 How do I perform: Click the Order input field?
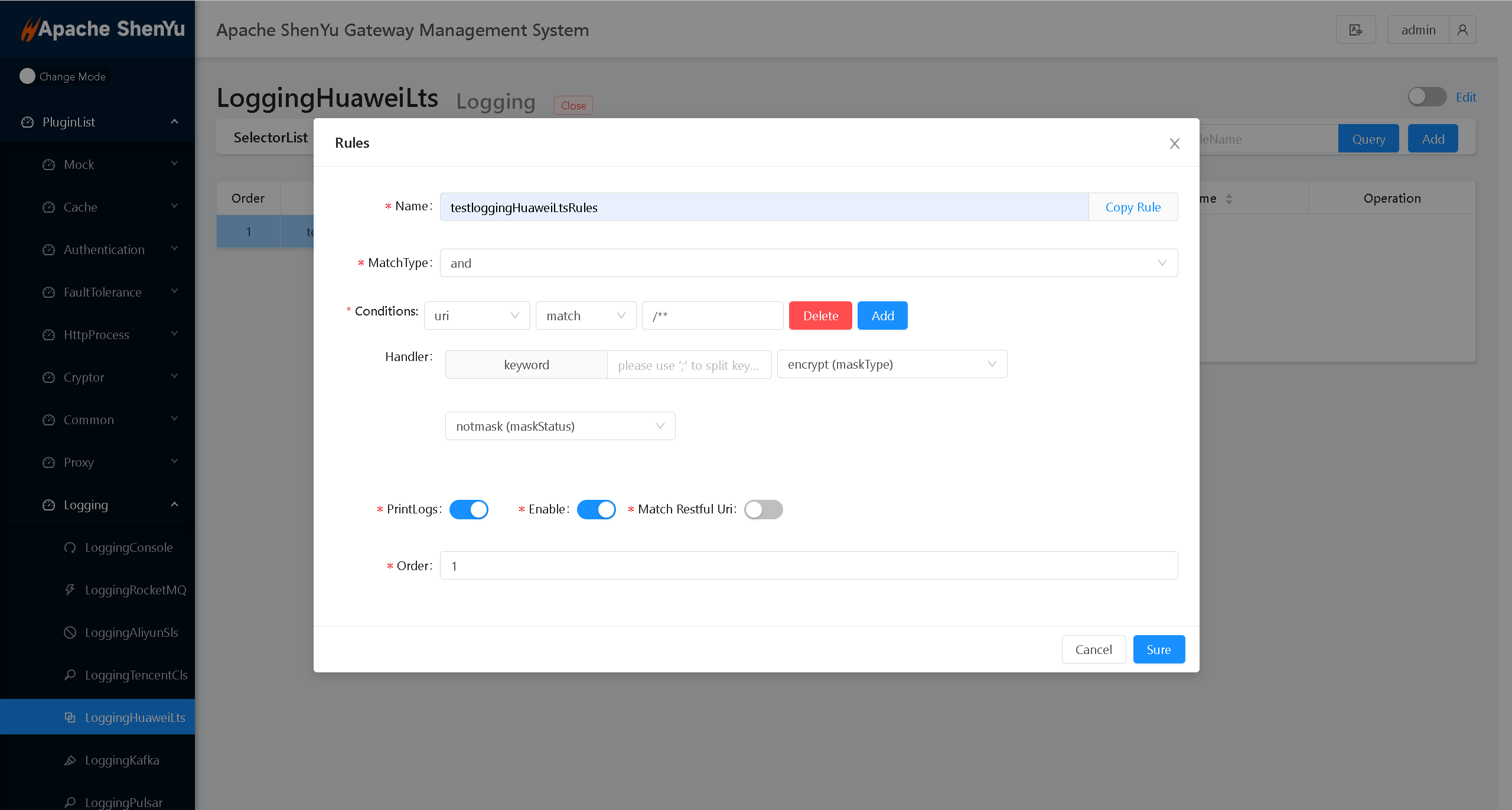tap(809, 565)
